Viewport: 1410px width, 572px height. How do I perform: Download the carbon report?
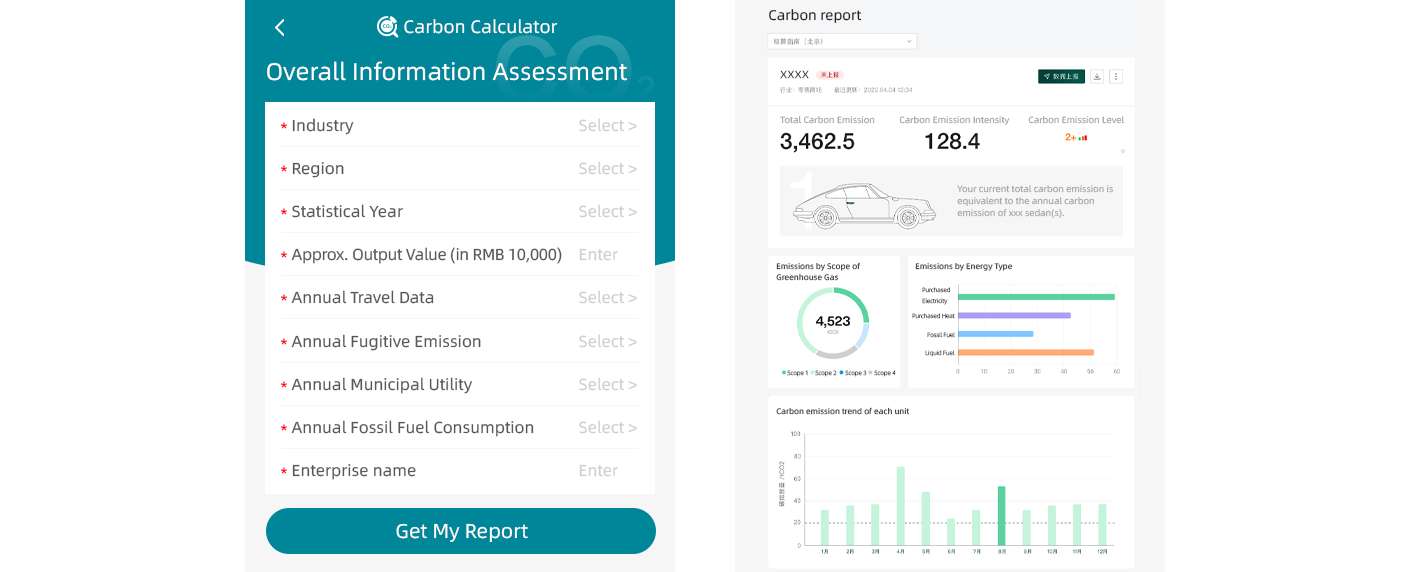(1097, 76)
